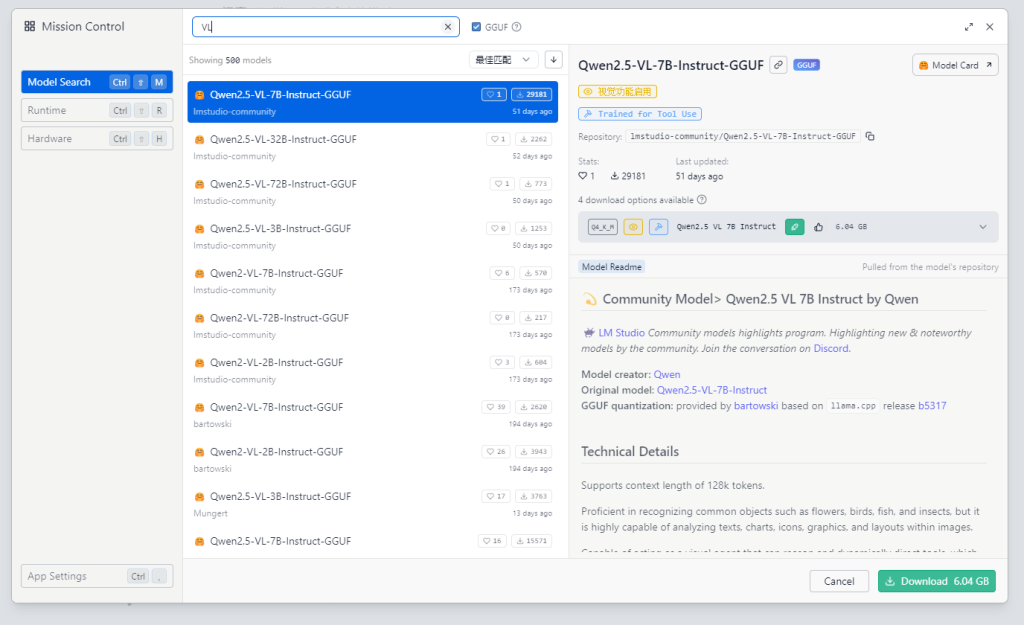
Task: Select Qwen2-VL-2B-Instruct-GGUF by lmstudio-community
Action: click(372, 370)
